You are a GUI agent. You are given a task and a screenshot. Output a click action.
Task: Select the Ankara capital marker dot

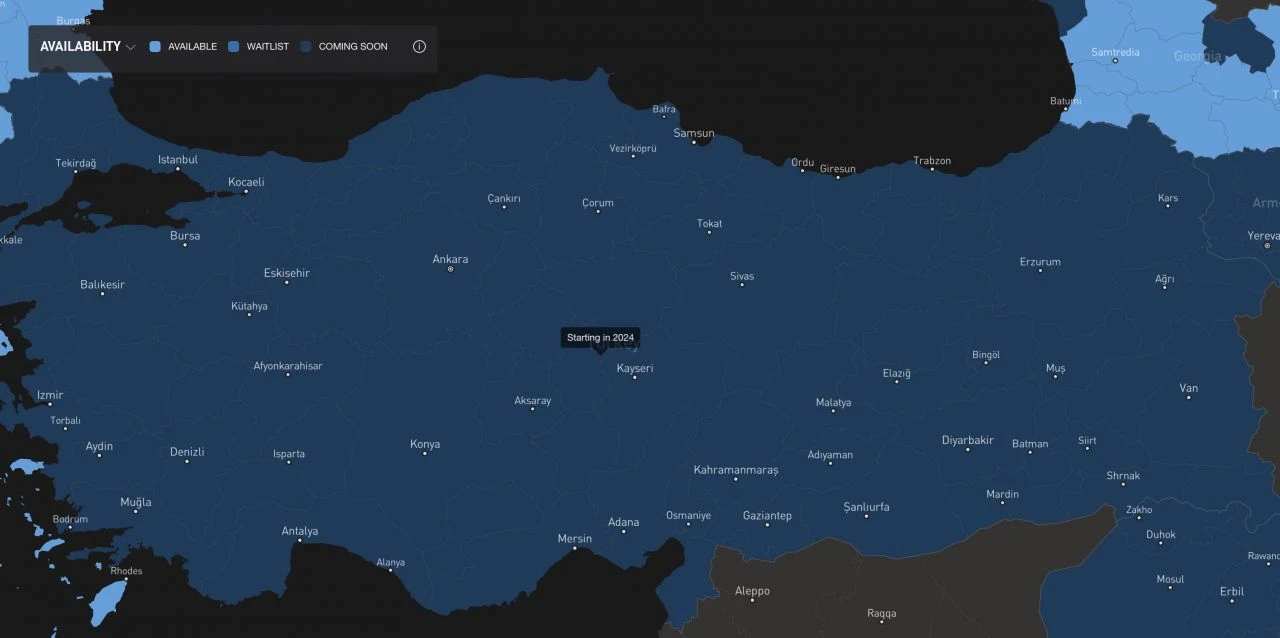(450, 269)
